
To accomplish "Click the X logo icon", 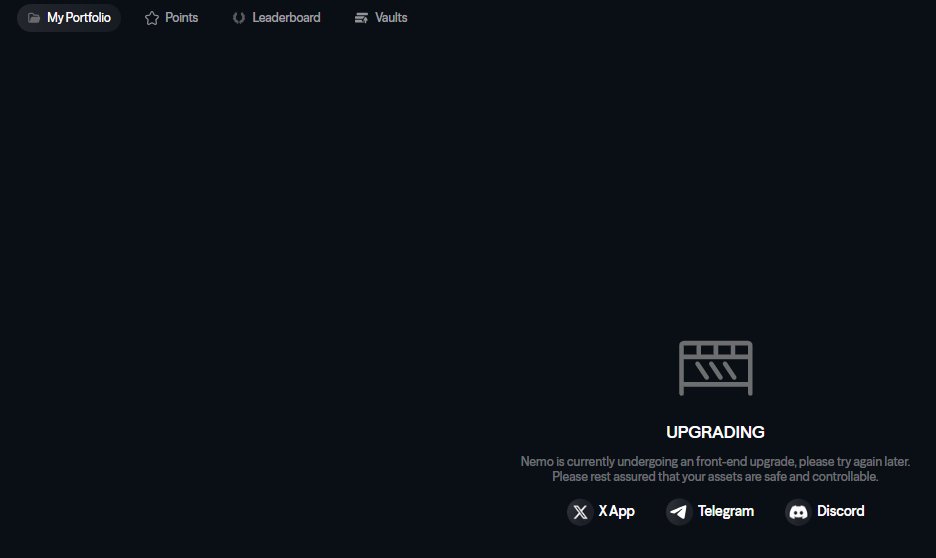I will click(580, 512).
